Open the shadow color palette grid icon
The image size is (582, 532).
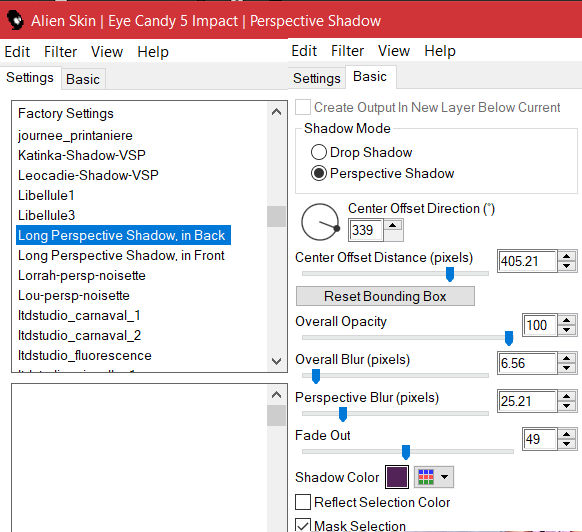click(x=426, y=477)
